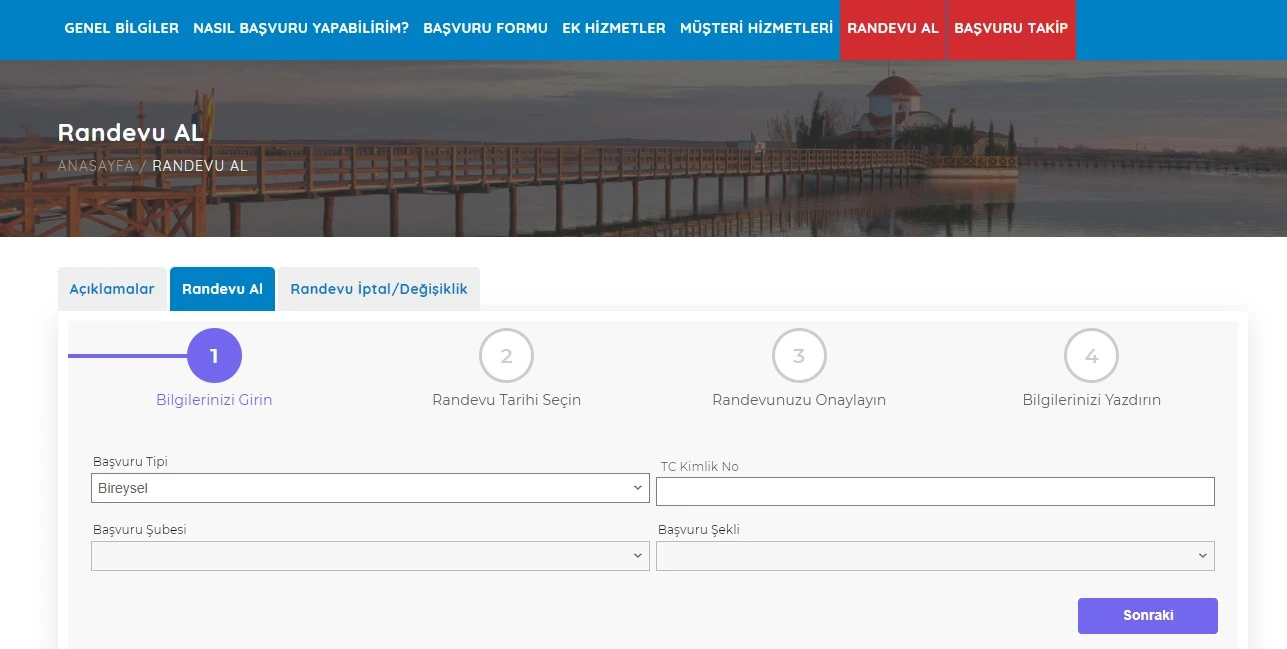This screenshot has width=1287, height=649.
Task: Open MÜŞTERİ HİZMETLERİ navigation item
Action: [758, 28]
